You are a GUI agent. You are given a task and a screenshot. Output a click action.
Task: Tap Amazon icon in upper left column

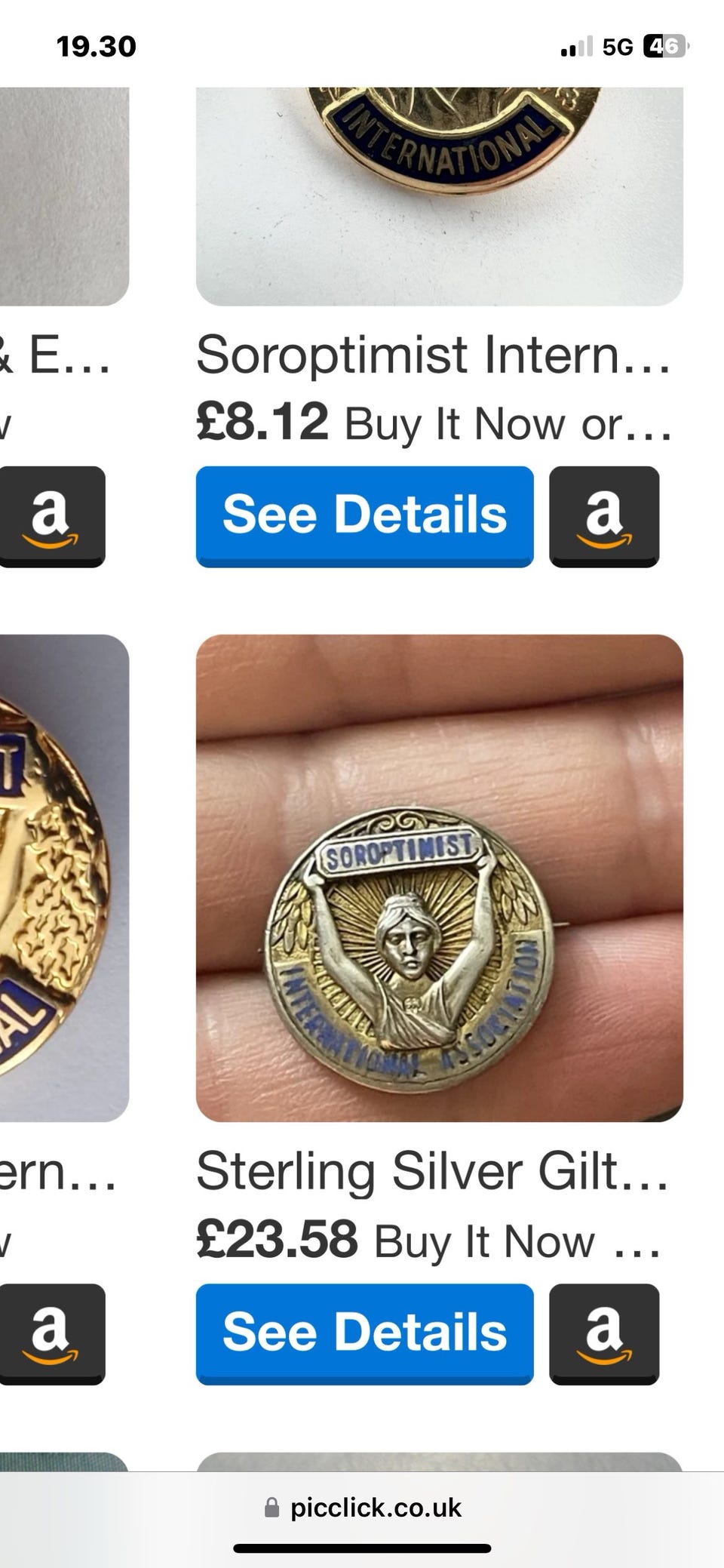(x=51, y=516)
